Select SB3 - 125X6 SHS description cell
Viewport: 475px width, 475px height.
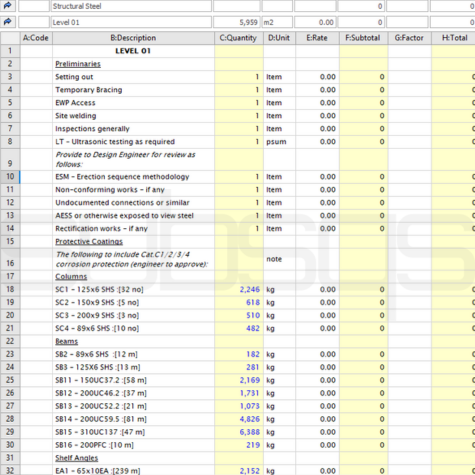(133, 367)
